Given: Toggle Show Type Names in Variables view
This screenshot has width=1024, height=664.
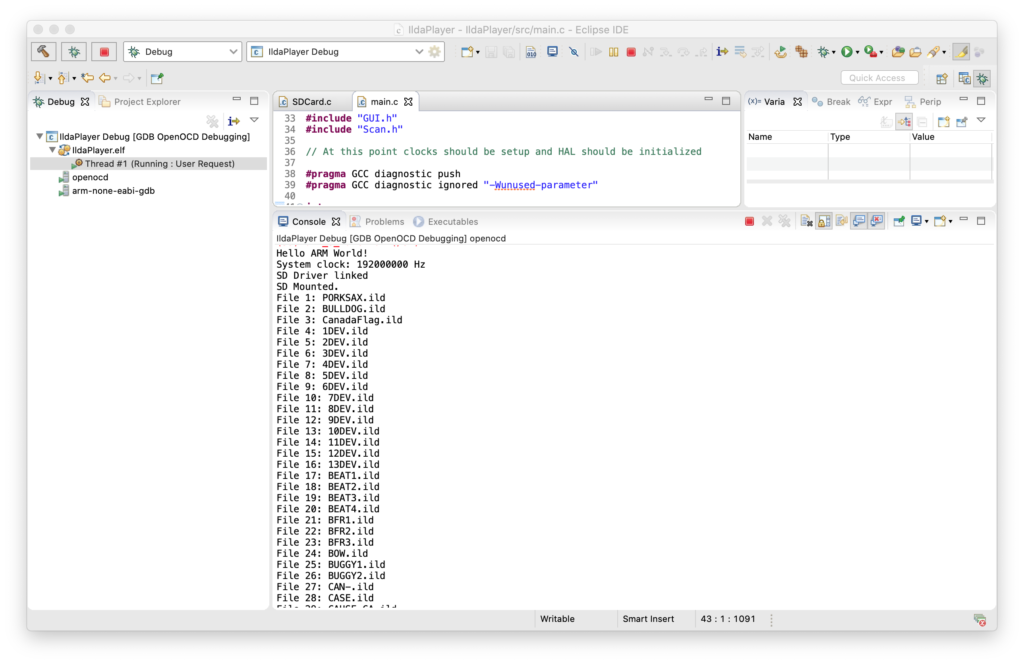Looking at the screenshot, I should click(885, 121).
